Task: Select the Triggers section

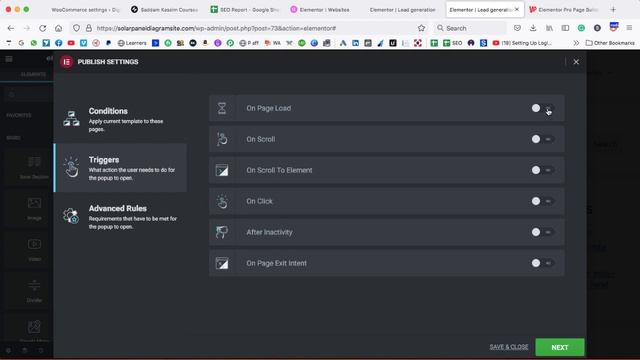Action: (x=120, y=168)
